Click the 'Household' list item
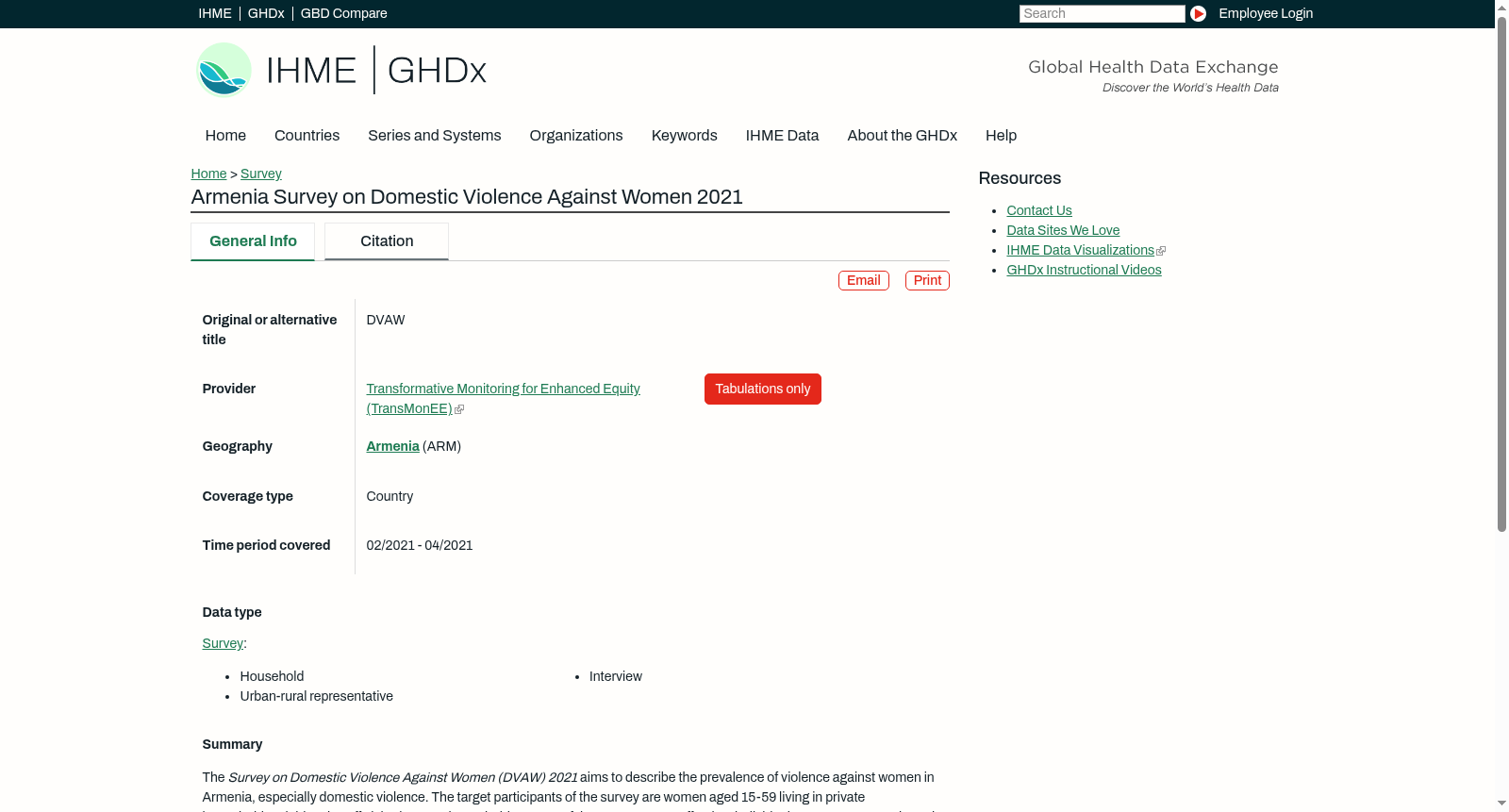Viewport: 1509px width, 812px height. [272, 676]
